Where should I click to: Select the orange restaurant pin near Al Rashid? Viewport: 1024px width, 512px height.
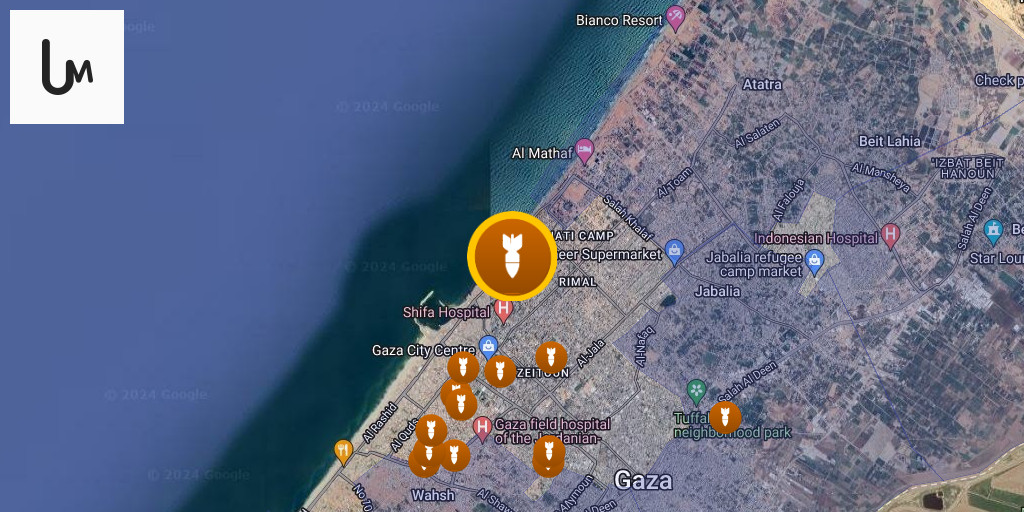tap(344, 452)
